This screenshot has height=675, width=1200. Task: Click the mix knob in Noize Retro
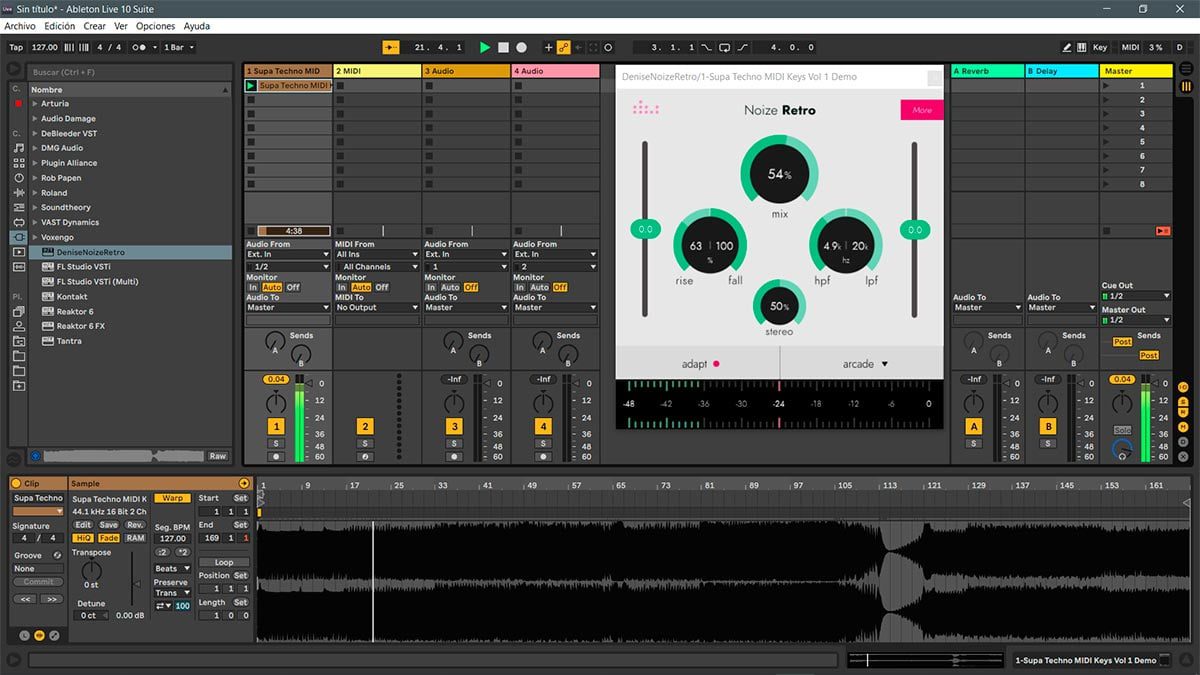click(779, 174)
